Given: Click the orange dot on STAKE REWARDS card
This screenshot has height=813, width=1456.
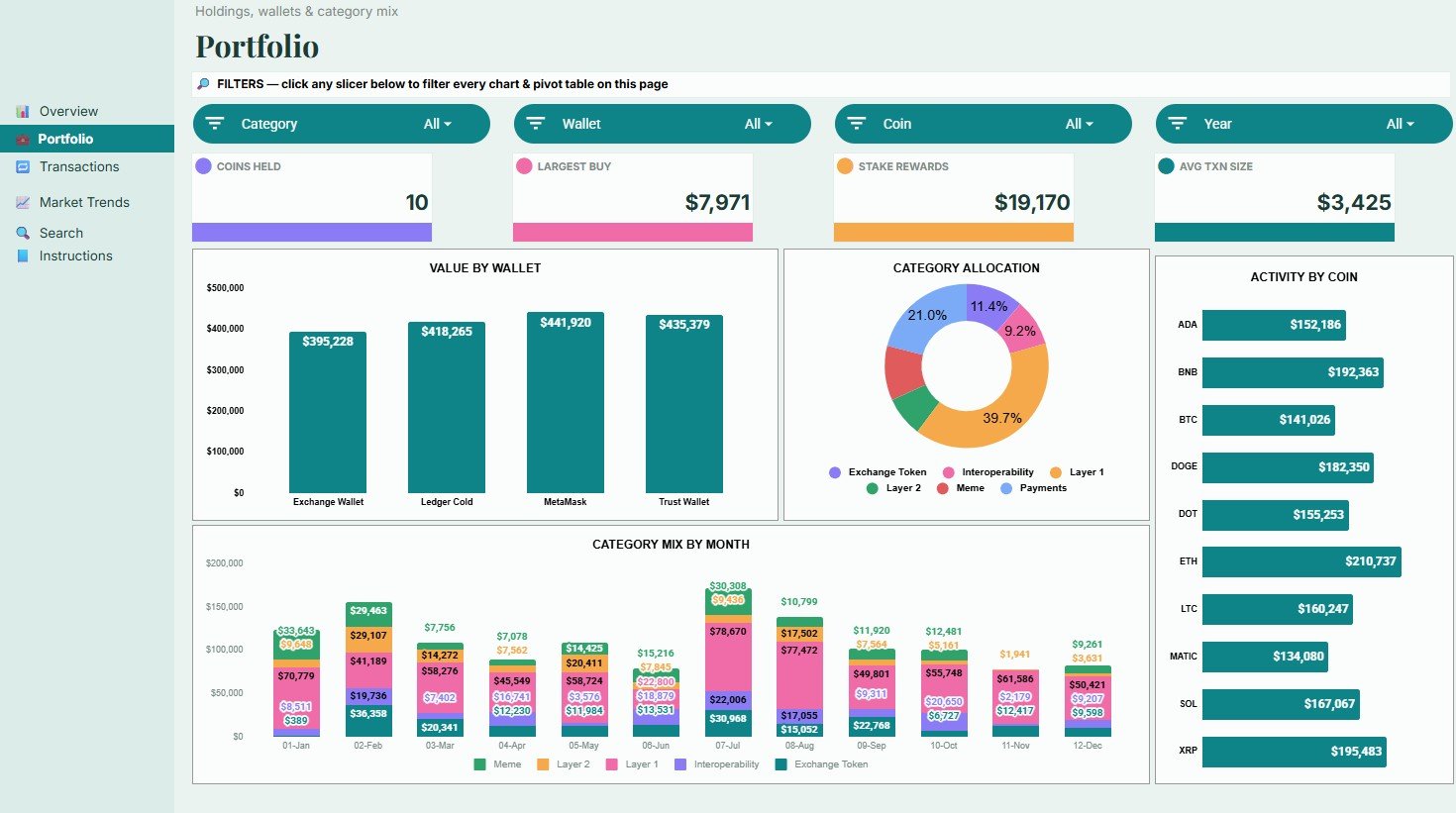Looking at the screenshot, I should click(x=845, y=166).
